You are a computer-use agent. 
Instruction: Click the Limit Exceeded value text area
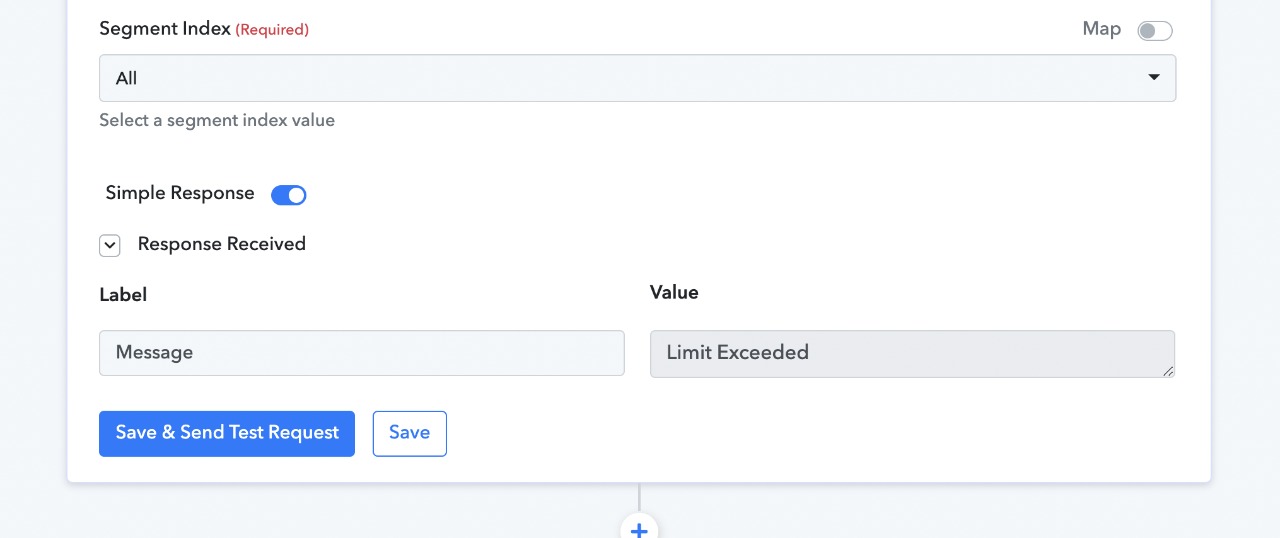tap(912, 354)
